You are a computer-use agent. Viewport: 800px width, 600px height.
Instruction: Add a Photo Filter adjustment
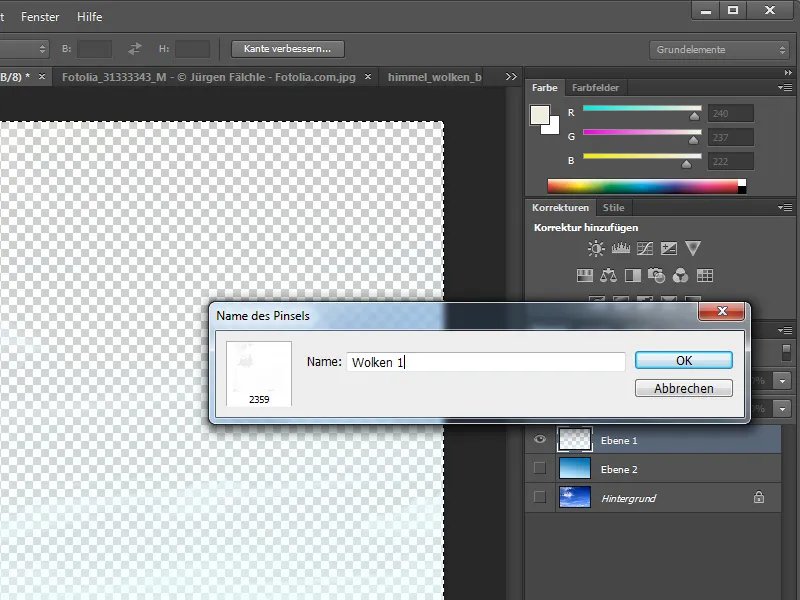coord(656,276)
